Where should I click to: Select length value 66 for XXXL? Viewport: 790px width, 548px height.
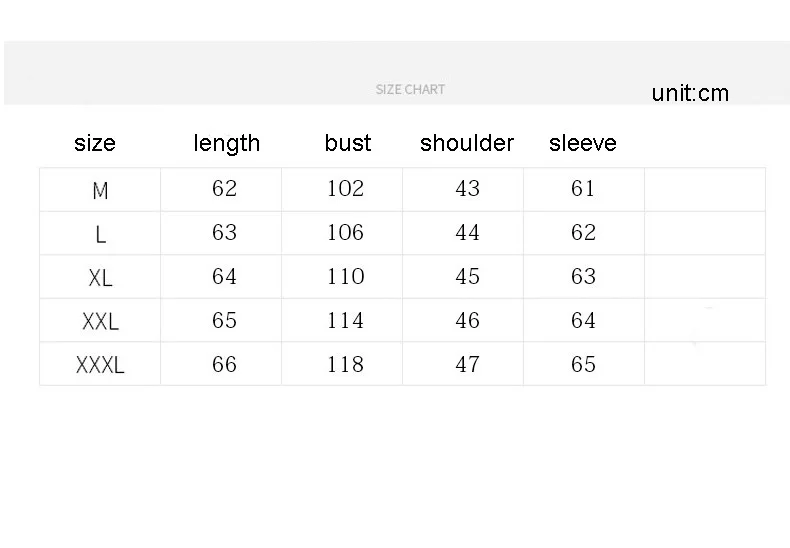coord(224,365)
